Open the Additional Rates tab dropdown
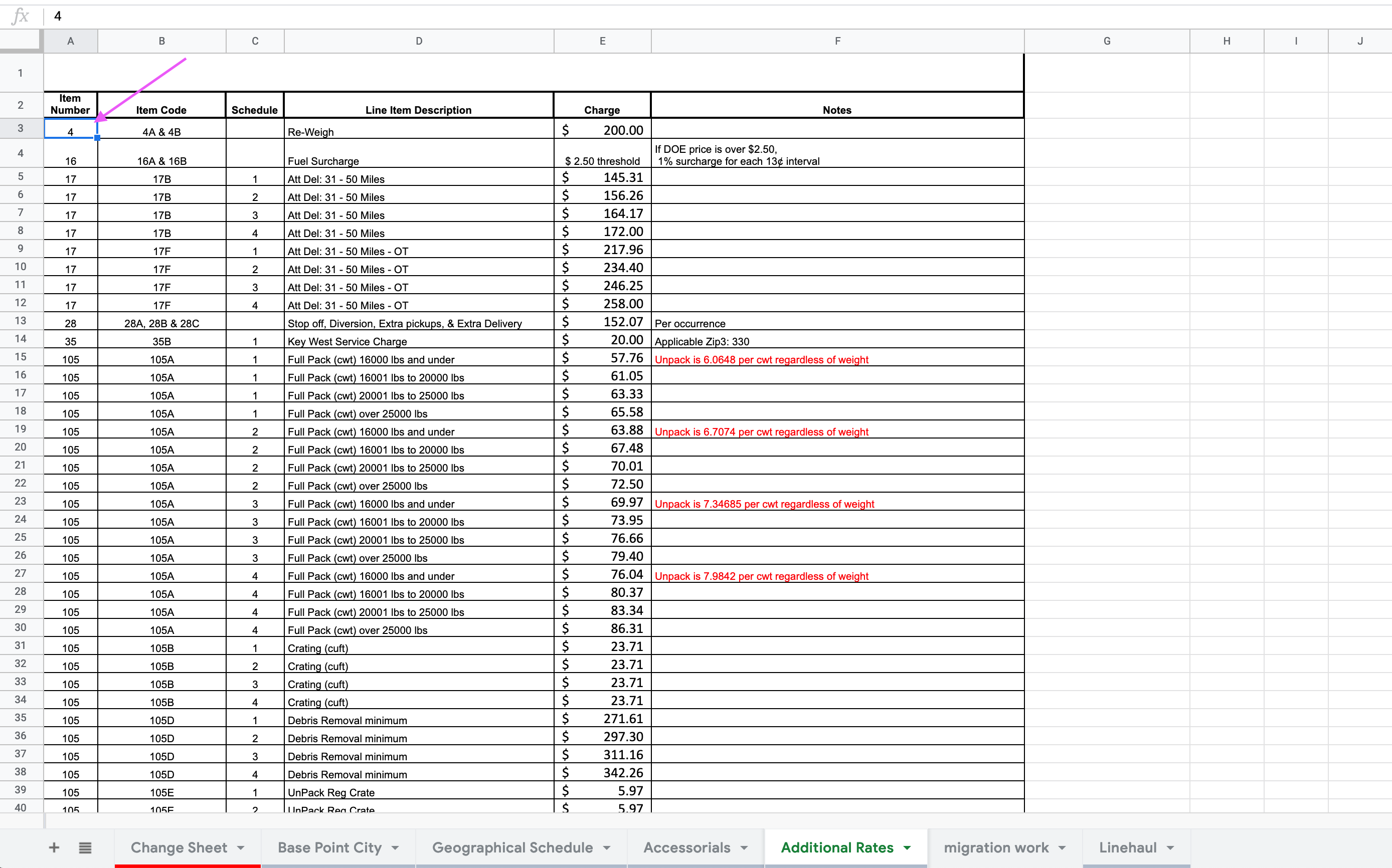 tap(907, 847)
